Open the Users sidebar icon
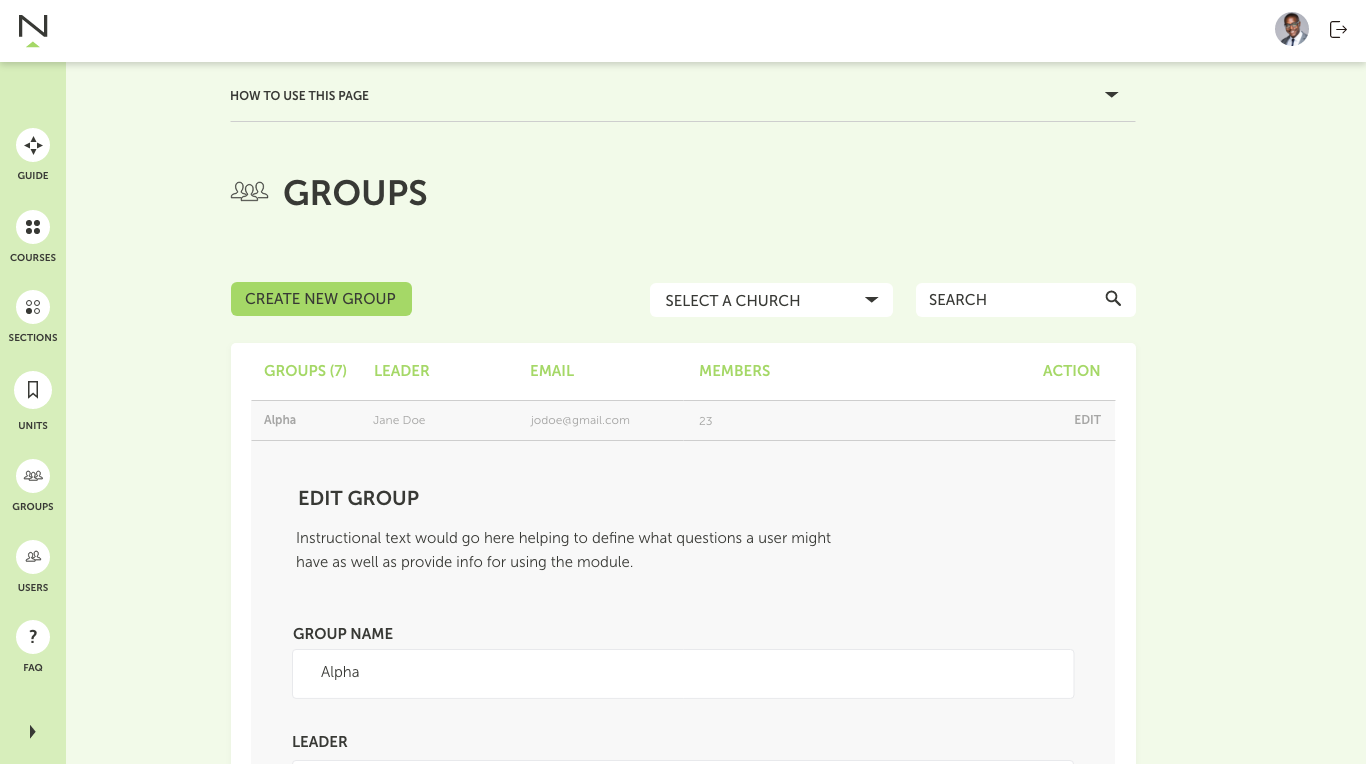1366x764 pixels. (x=33, y=557)
